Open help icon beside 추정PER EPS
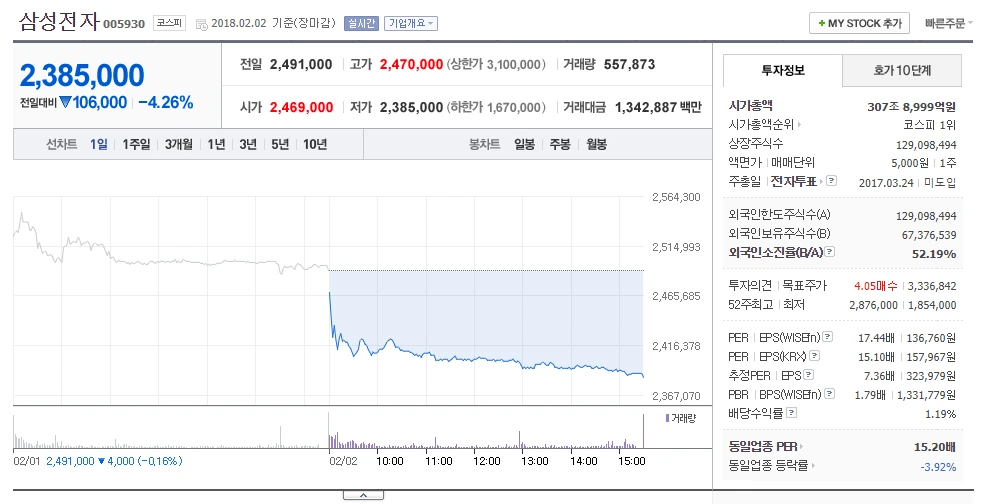Screen dimensions: 981x504 [808, 375]
